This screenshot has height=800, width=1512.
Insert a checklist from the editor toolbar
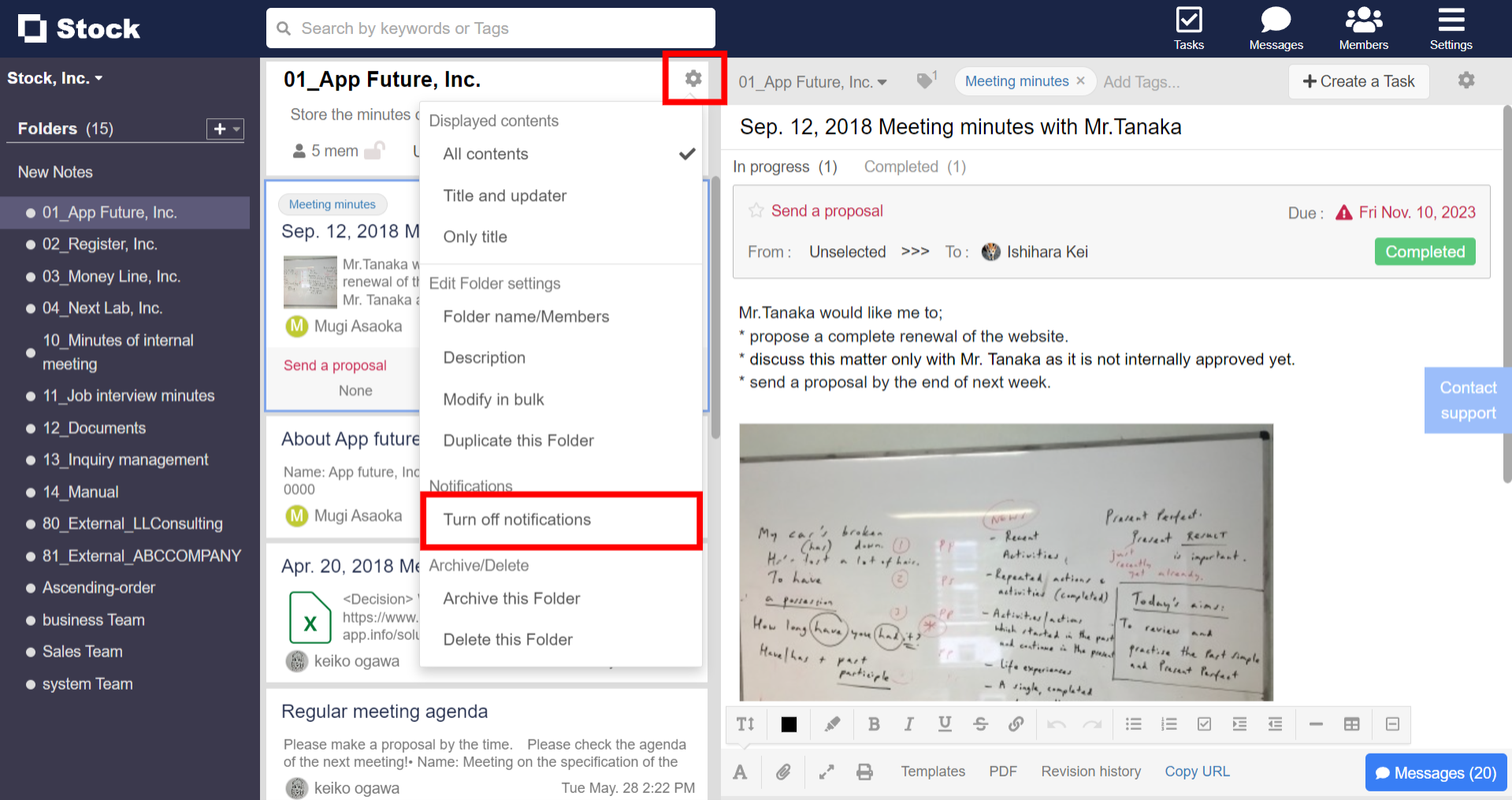pyautogui.click(x=1204, y=724)
